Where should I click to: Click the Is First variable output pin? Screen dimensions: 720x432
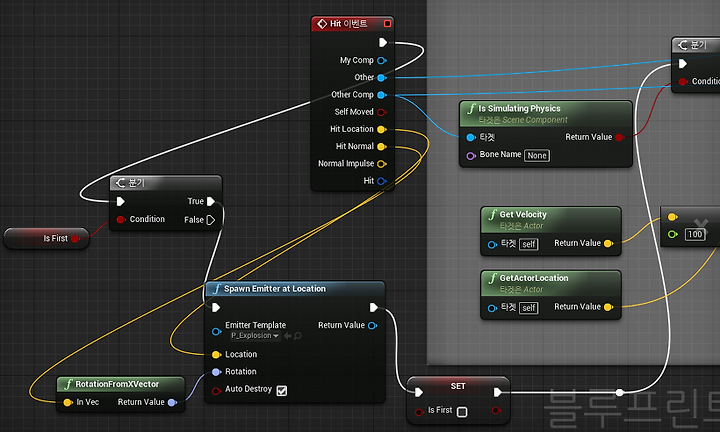coord(75,239)
